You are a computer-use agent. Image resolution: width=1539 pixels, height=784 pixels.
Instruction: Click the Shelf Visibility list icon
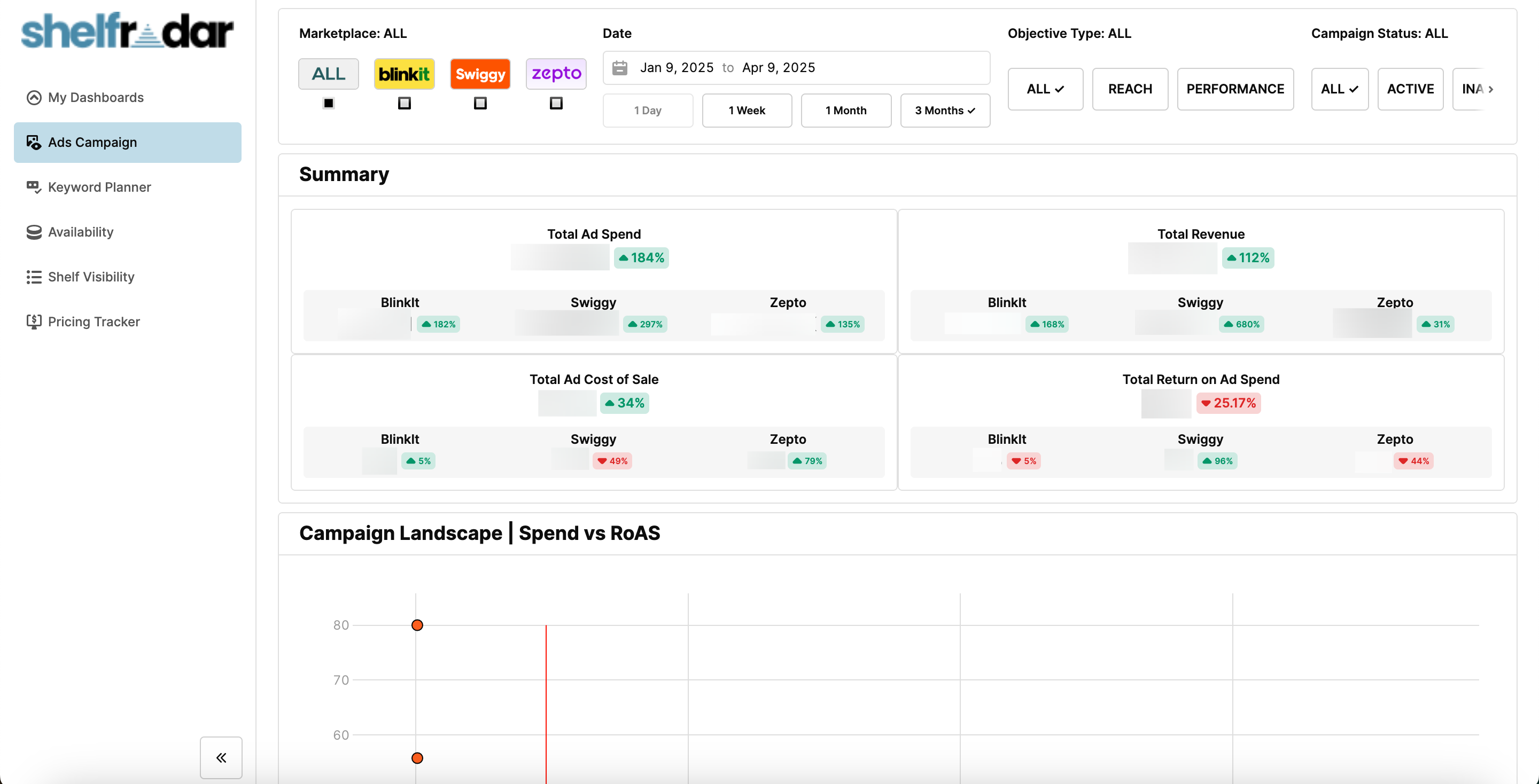click(x=34, y=277)
